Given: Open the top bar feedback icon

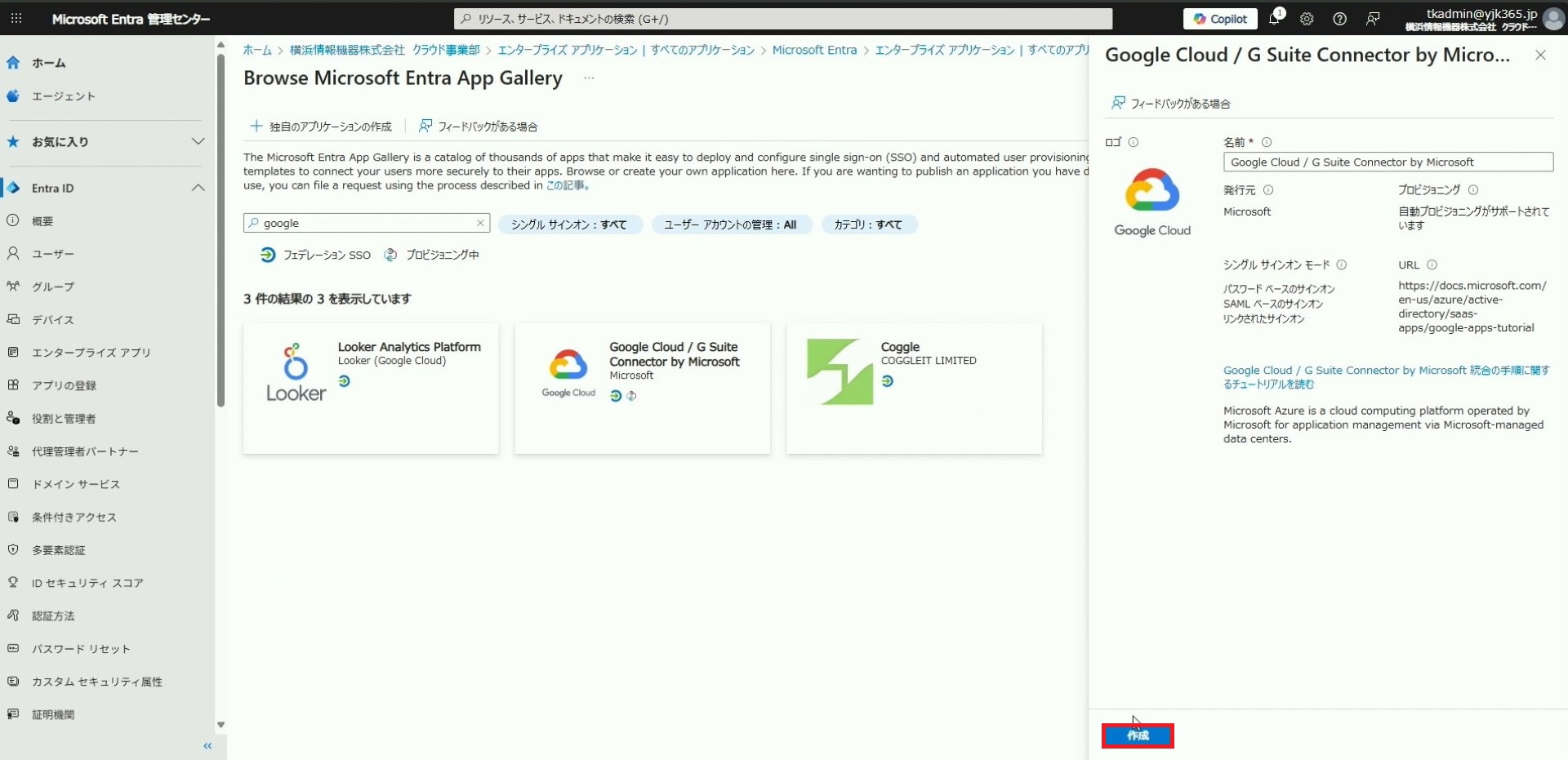Looking at the screenshot, I should pyautogui.click(x=1373, y=19).
